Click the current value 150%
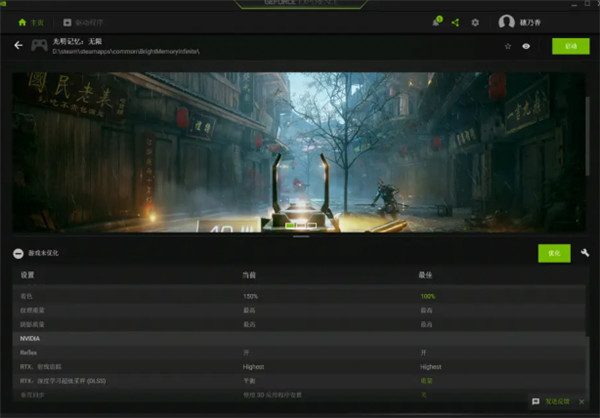This screenshot has width=600, height=418. click(250, 296)
